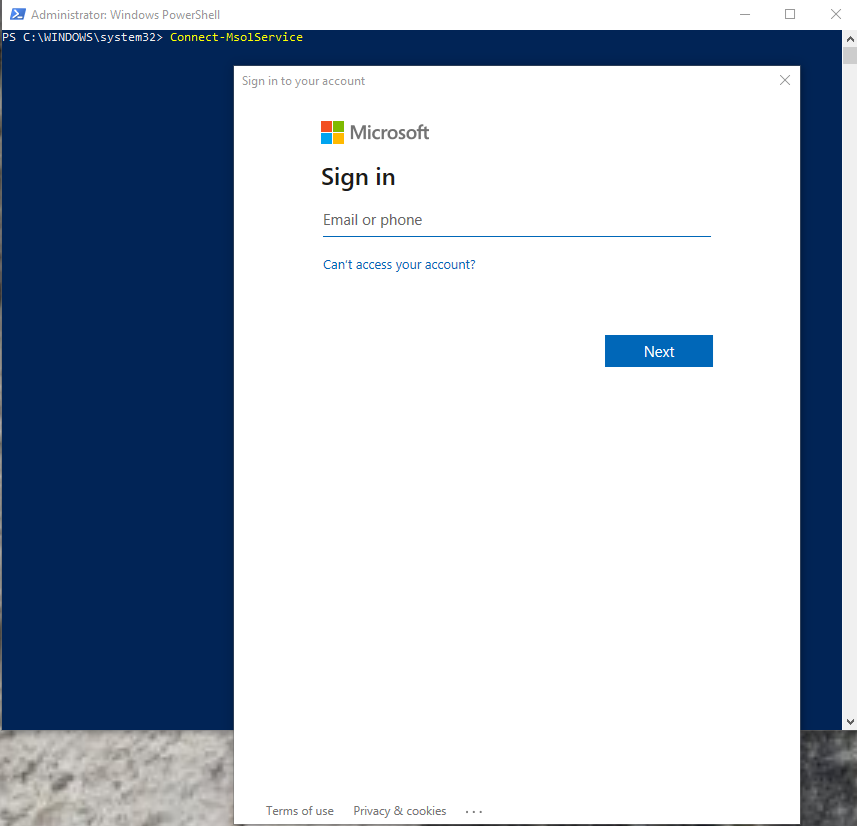The width and height of the screenshot is (857, 826).
Task: Close the Sign in to your account dialog
Action: point(785,80)
